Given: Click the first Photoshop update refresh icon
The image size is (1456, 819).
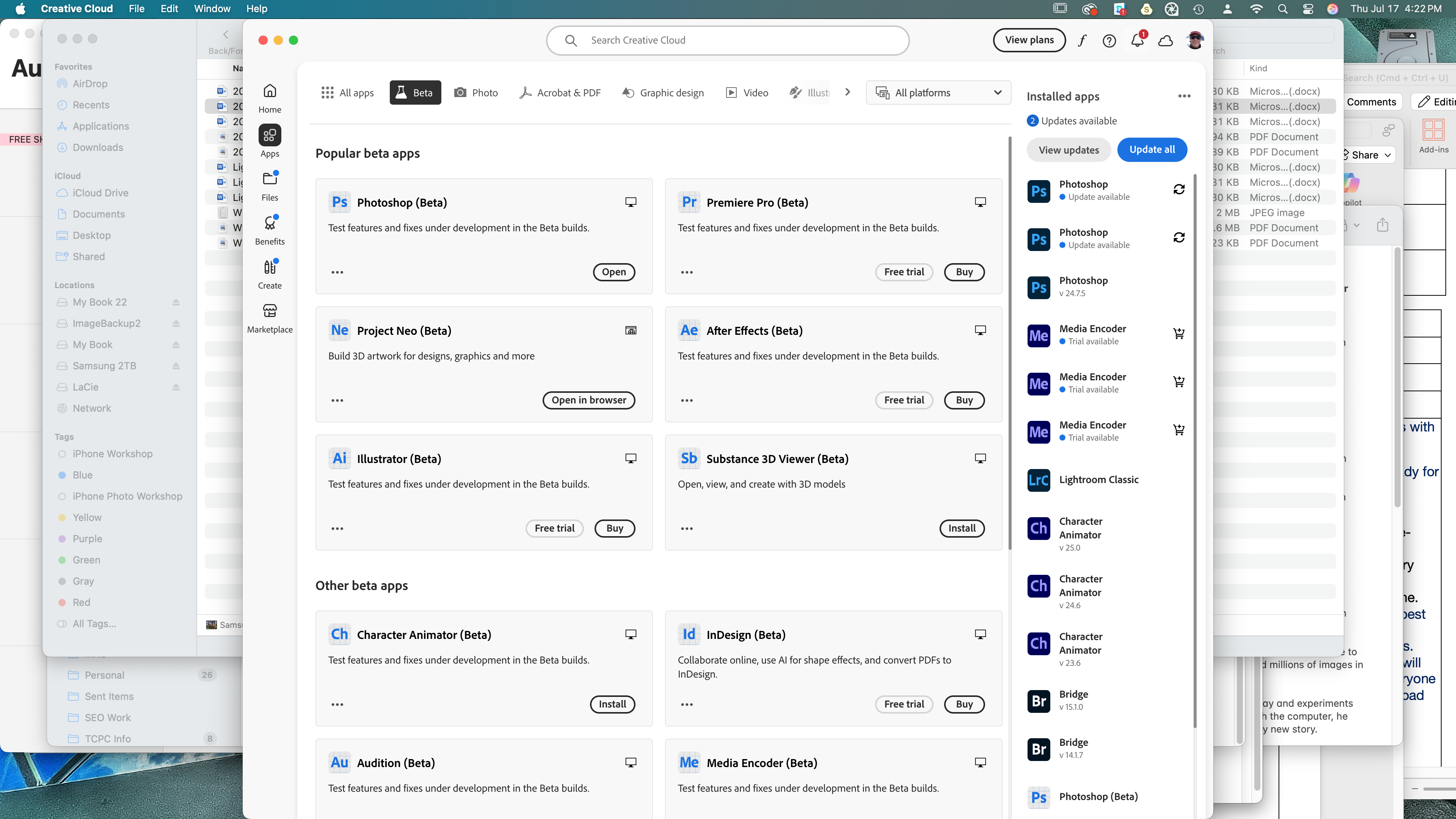Looking at the screenshot, I should (1178, 189).
